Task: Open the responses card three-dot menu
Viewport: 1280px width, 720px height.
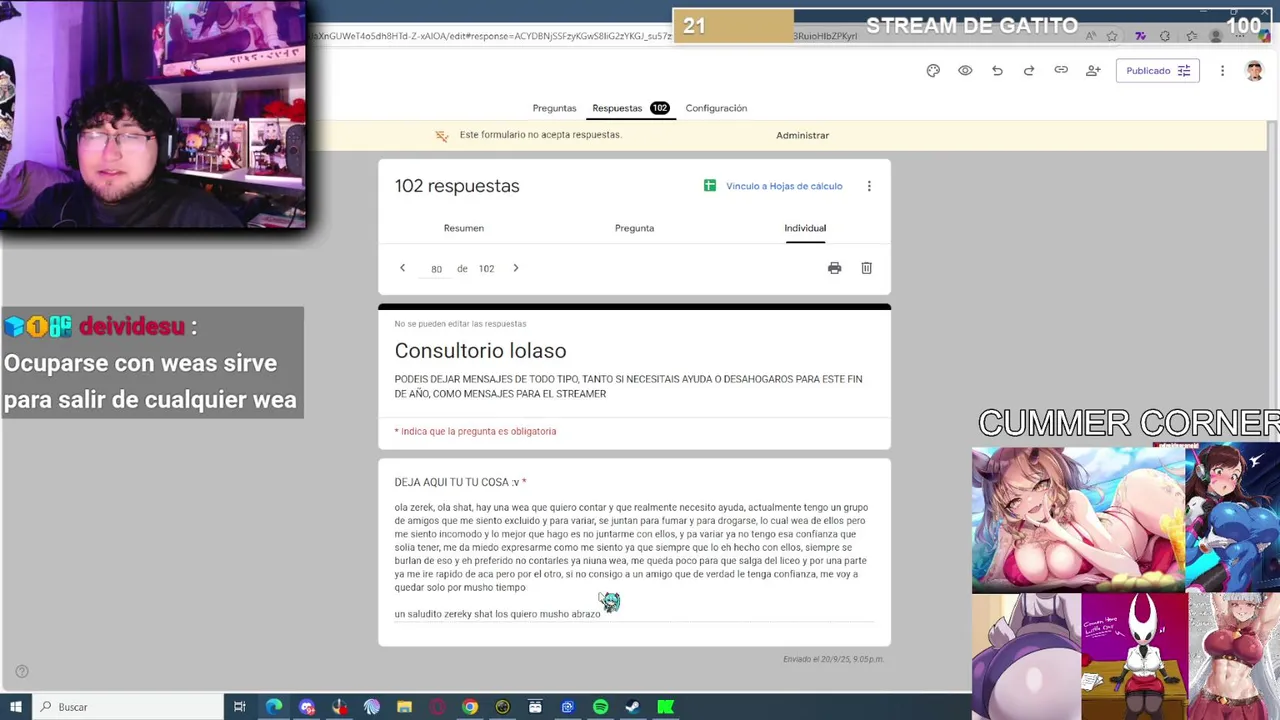Action: click(869, 186)
